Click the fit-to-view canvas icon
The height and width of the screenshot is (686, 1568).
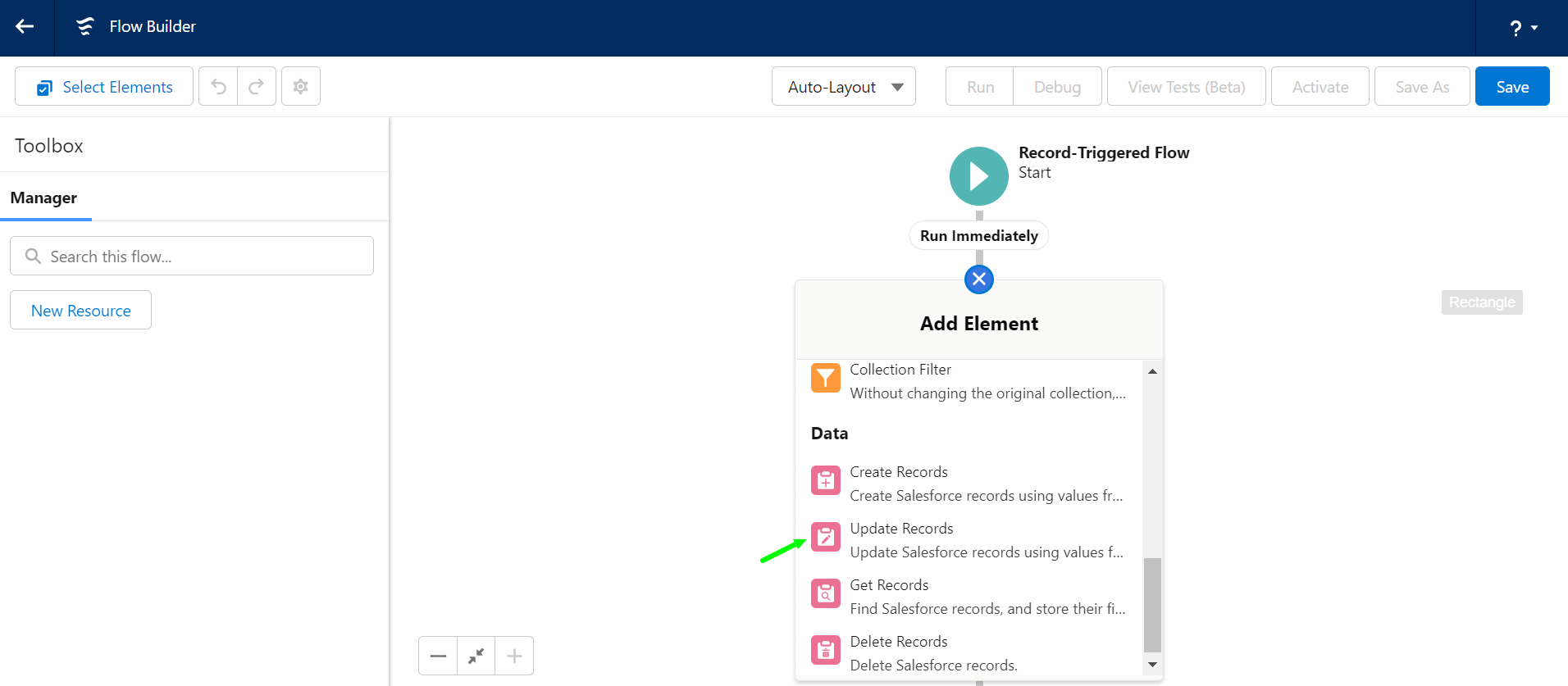point(476,656)
